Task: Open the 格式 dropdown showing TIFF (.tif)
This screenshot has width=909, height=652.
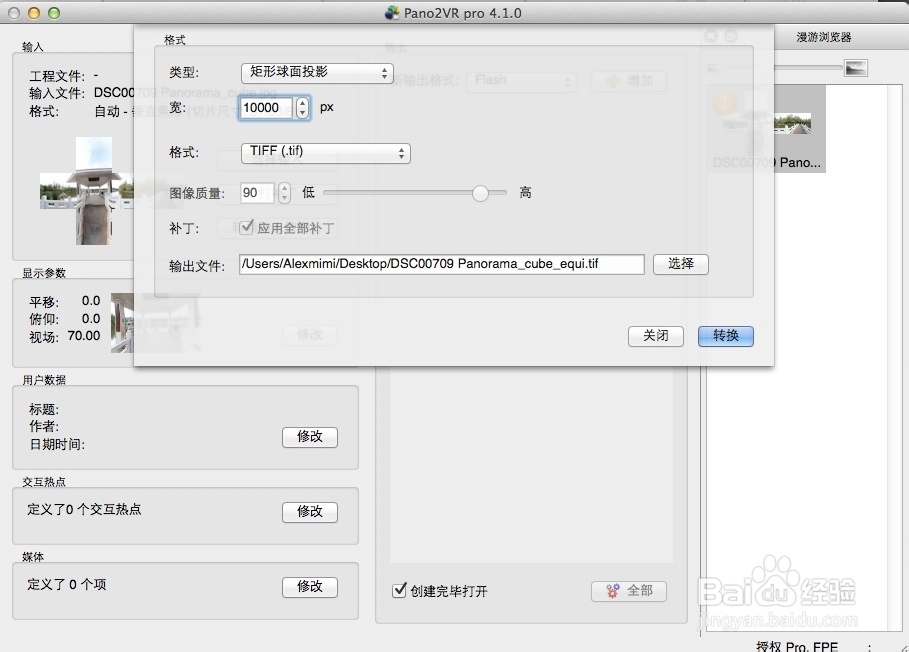Action: 325,153
